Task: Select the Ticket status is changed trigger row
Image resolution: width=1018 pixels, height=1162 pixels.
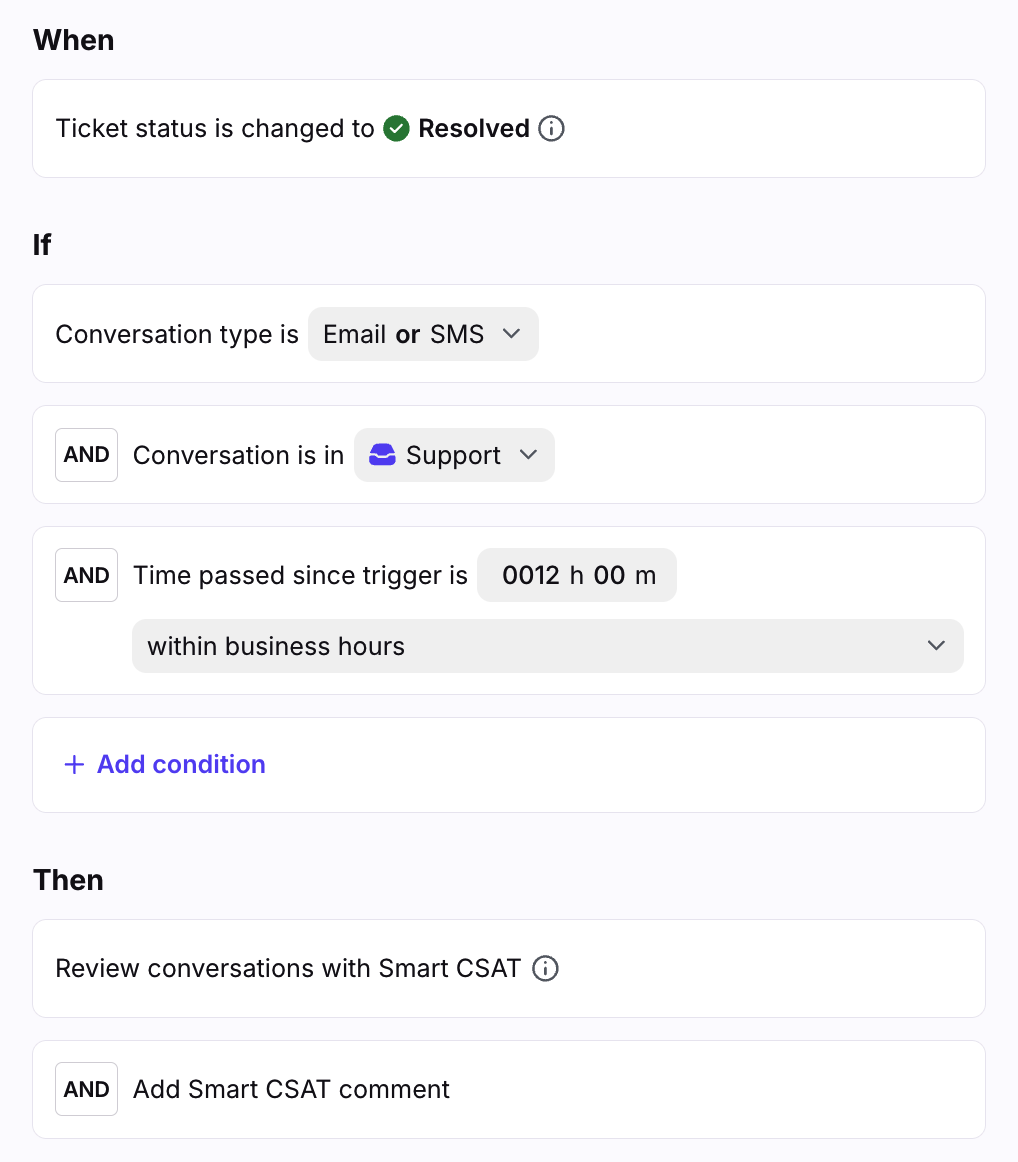Action: pos(509,129)
